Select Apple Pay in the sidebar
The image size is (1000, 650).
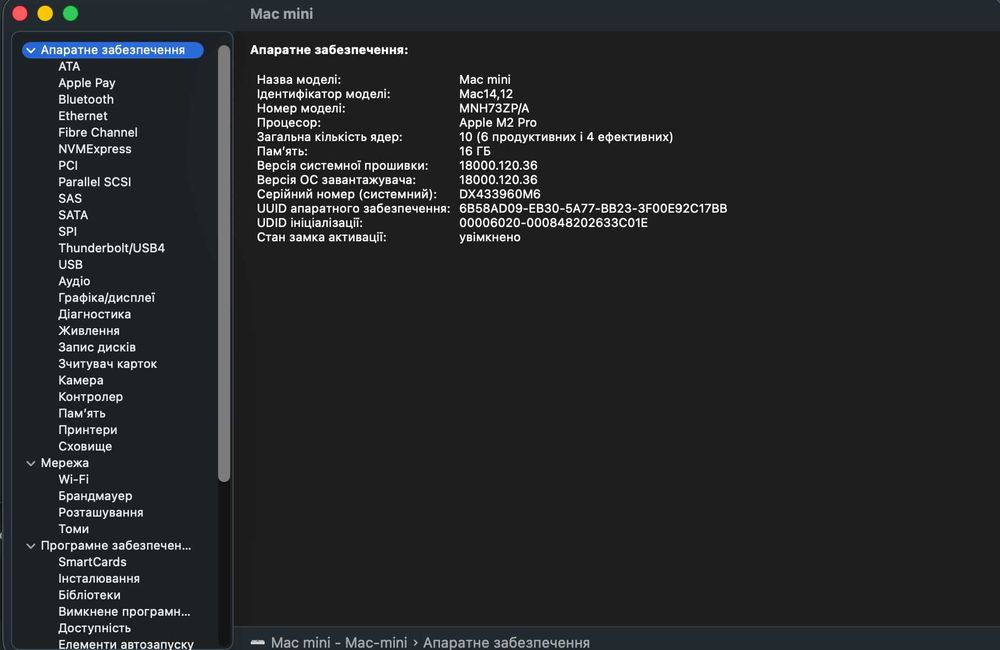(87, 83)
